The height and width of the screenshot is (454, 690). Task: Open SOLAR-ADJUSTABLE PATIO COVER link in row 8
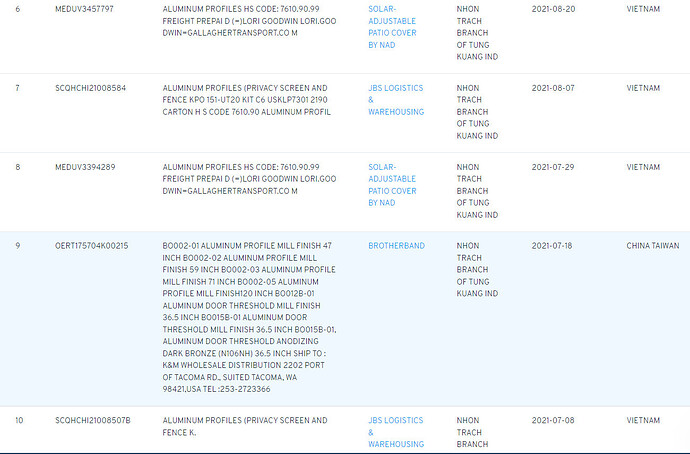pyautogui.click(x=392, y=185)
